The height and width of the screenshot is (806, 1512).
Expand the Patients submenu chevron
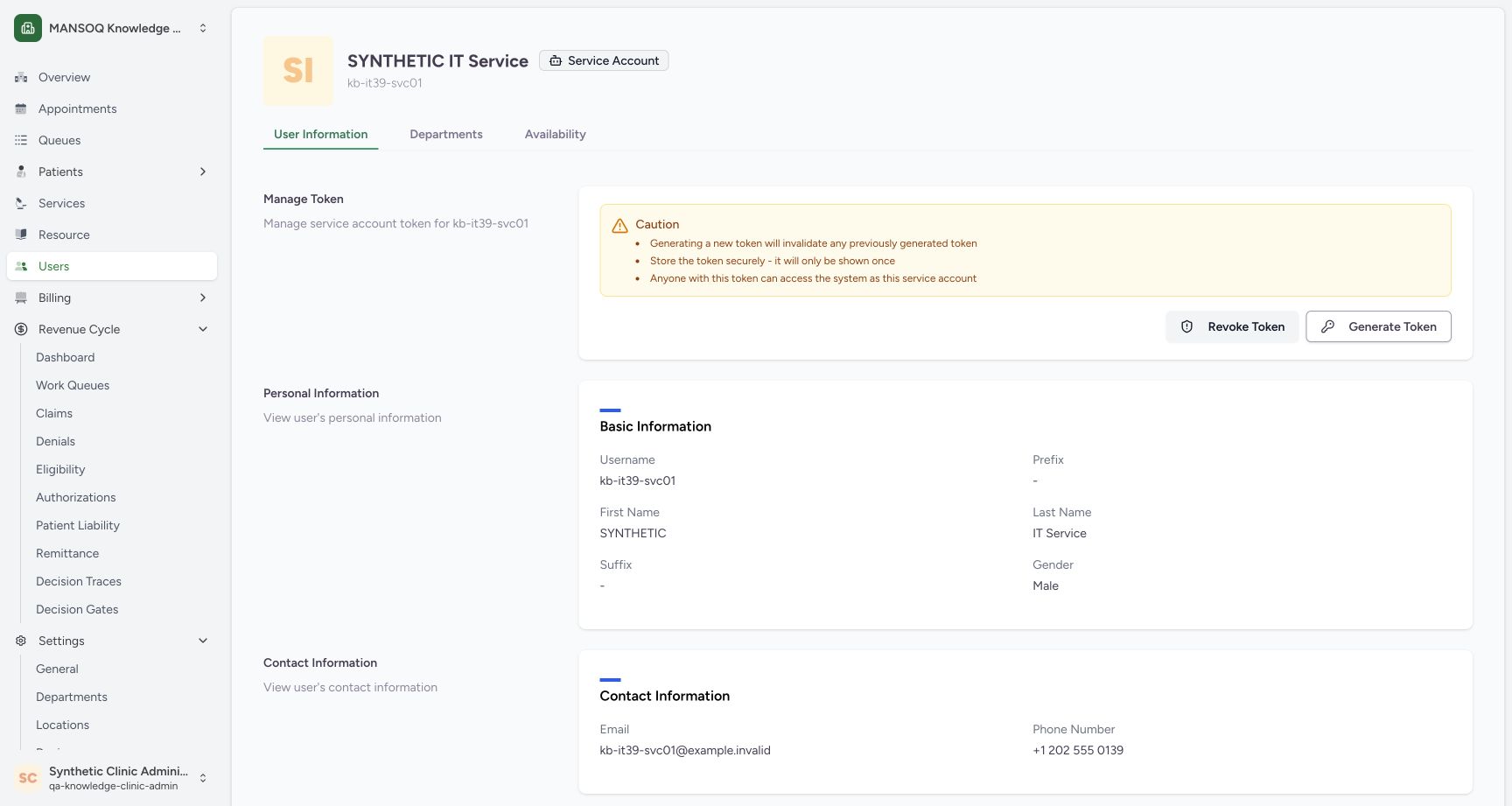[x=203, y=172]
